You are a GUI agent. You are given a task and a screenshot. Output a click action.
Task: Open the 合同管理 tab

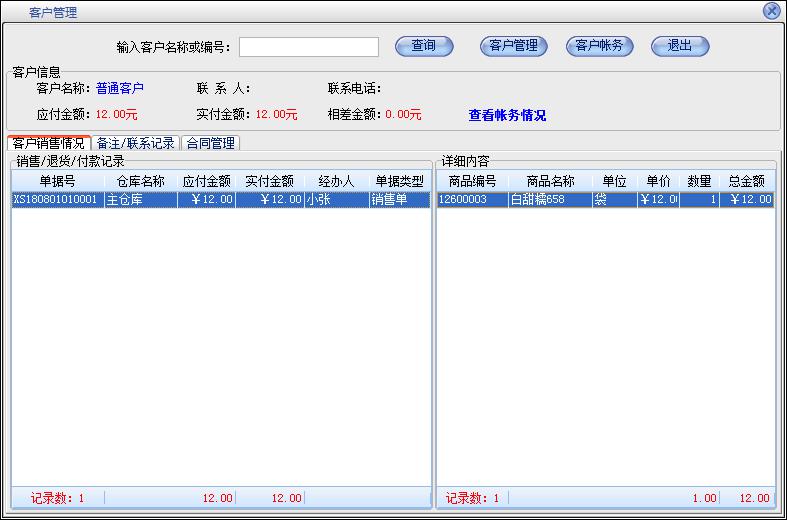pos(211,143)
